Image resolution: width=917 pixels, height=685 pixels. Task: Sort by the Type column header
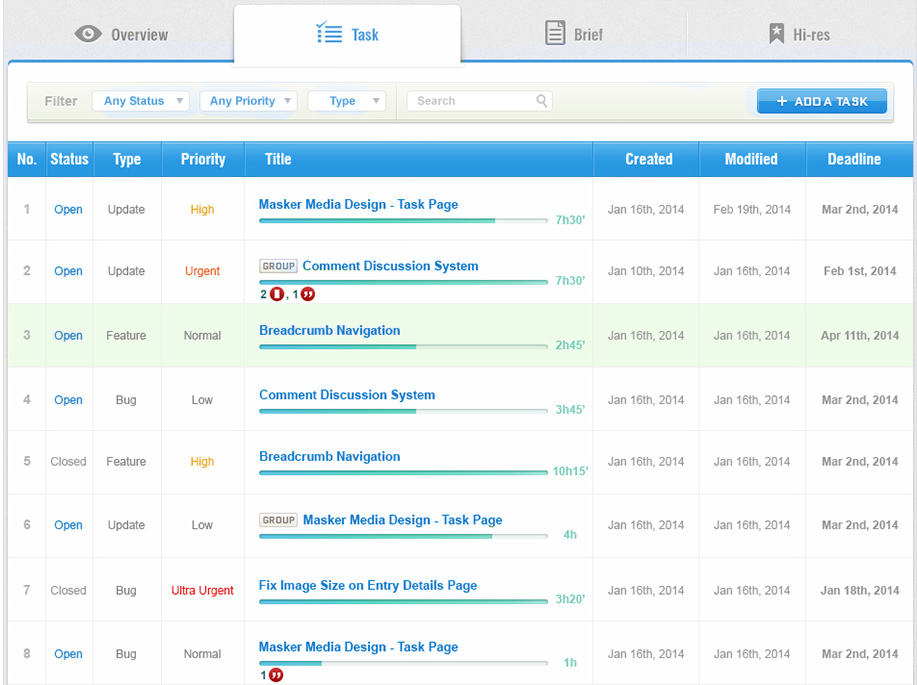[x=127, y=159]
